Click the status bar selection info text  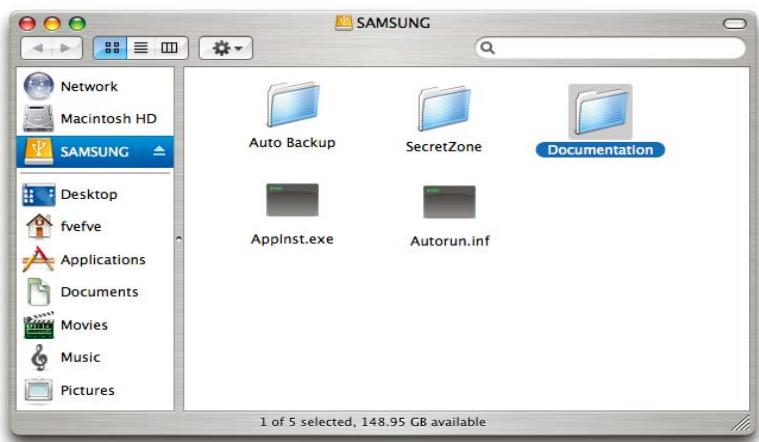pyautogui.click(x=373, y=422)
